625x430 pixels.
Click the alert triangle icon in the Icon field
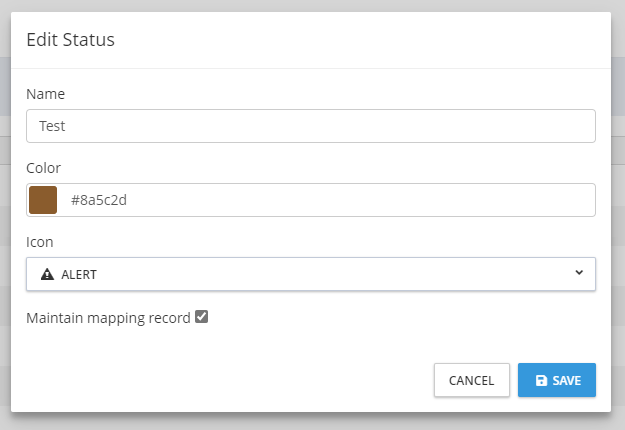47,274
